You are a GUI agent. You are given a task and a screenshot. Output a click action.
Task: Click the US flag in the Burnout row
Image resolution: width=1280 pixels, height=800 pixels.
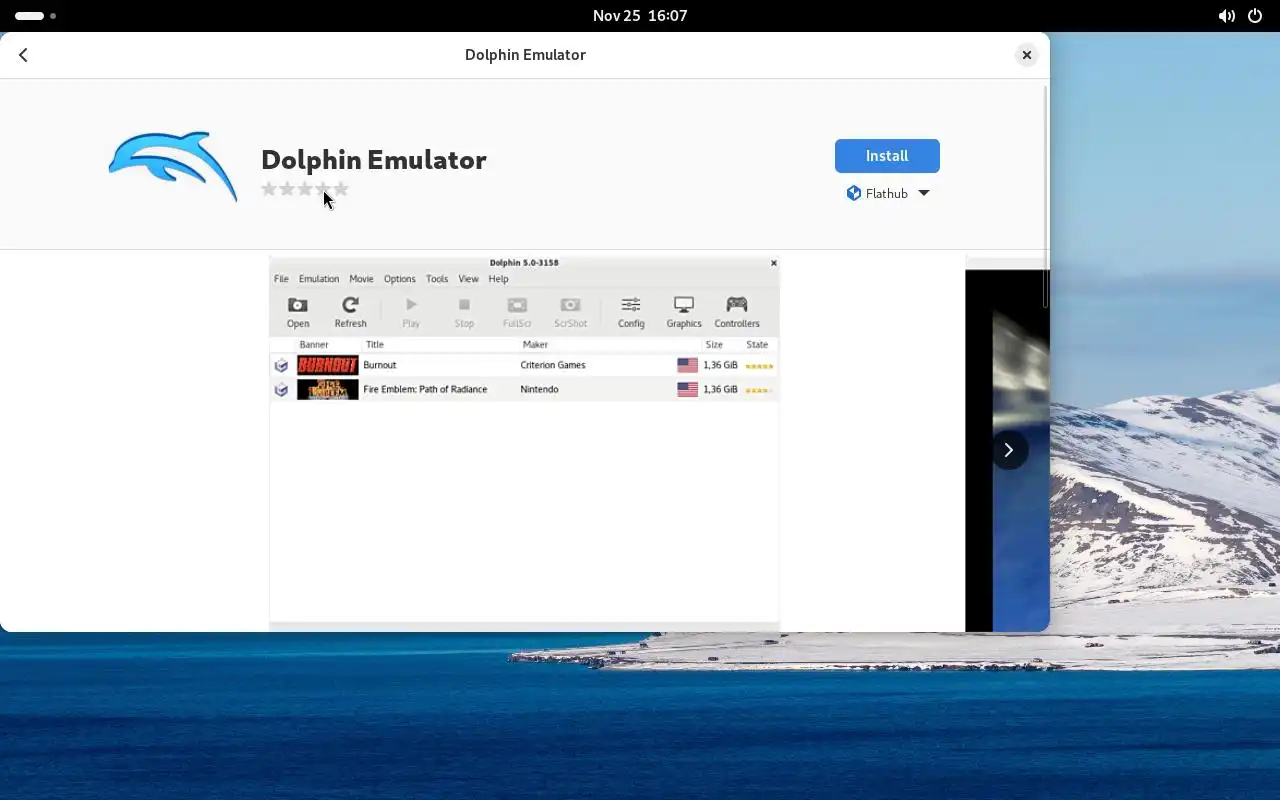pyautogui.click(x=687, y=365)
